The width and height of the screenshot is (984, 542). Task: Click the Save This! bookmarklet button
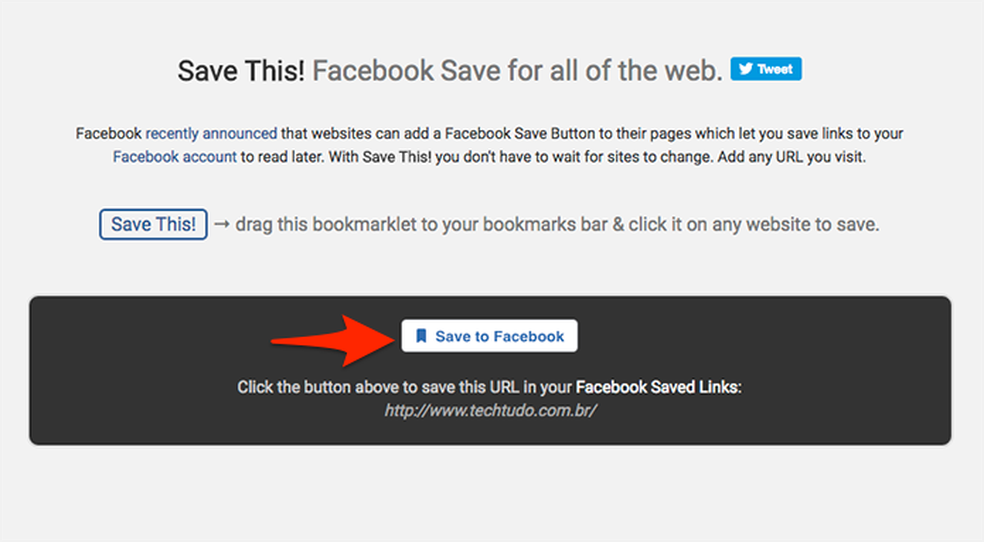(x=153, y=224)
